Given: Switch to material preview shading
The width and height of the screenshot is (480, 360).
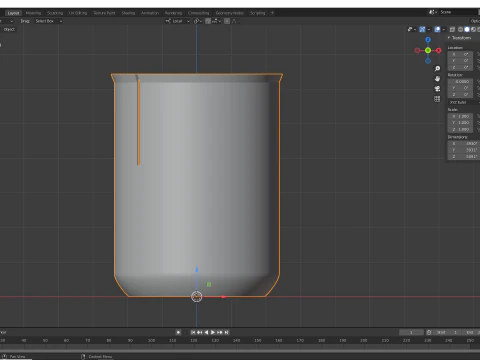Looking at the screenshot, I should pos(473,29).
